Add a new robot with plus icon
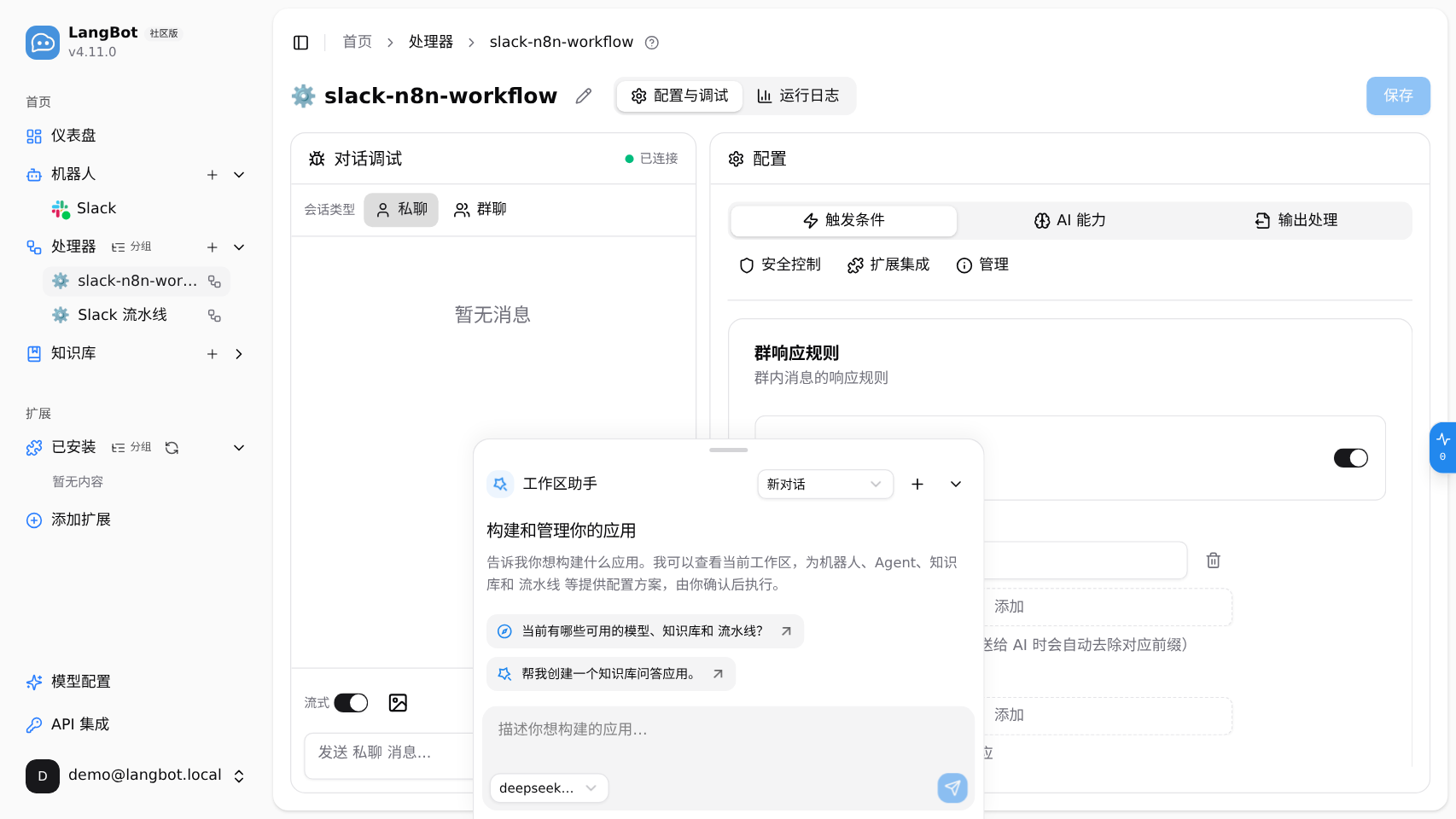Image resolution: width=1456 pixels, height=819 pixels. click(213, 175)
